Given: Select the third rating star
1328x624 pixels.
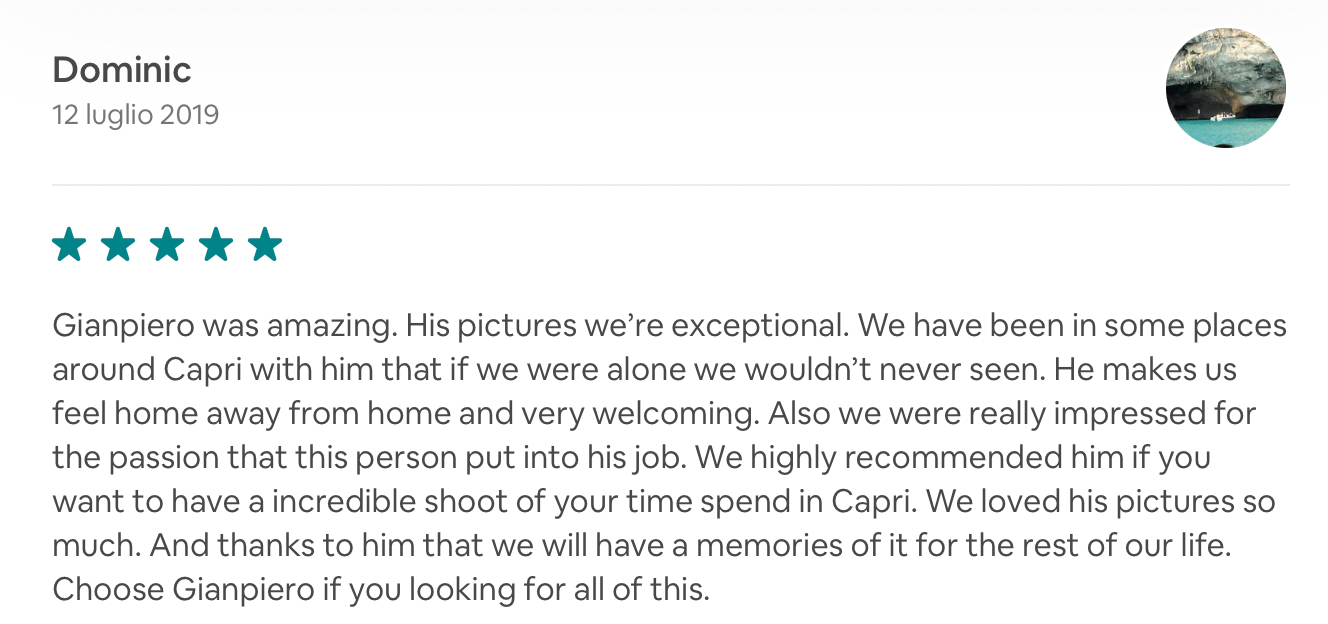Looking at the screenshot, I should (167, 244).
